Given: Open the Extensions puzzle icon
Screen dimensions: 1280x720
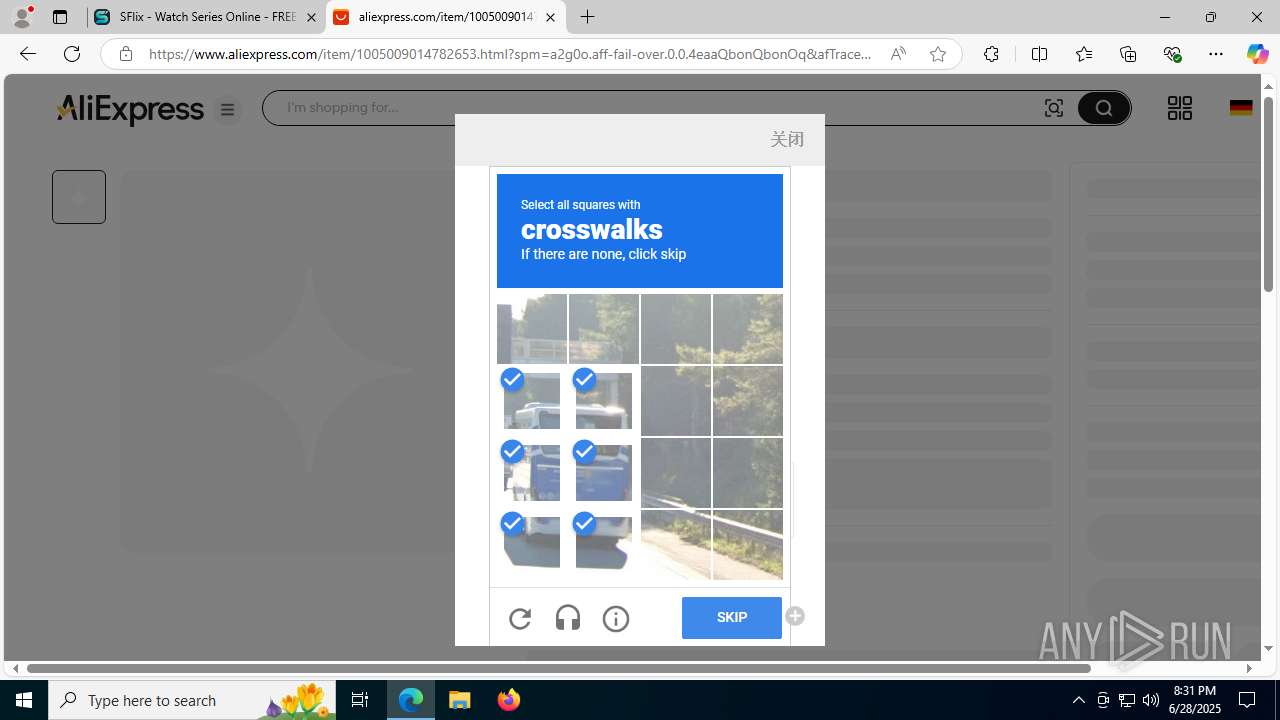Looking at the screenshot, I should [991, 54].
